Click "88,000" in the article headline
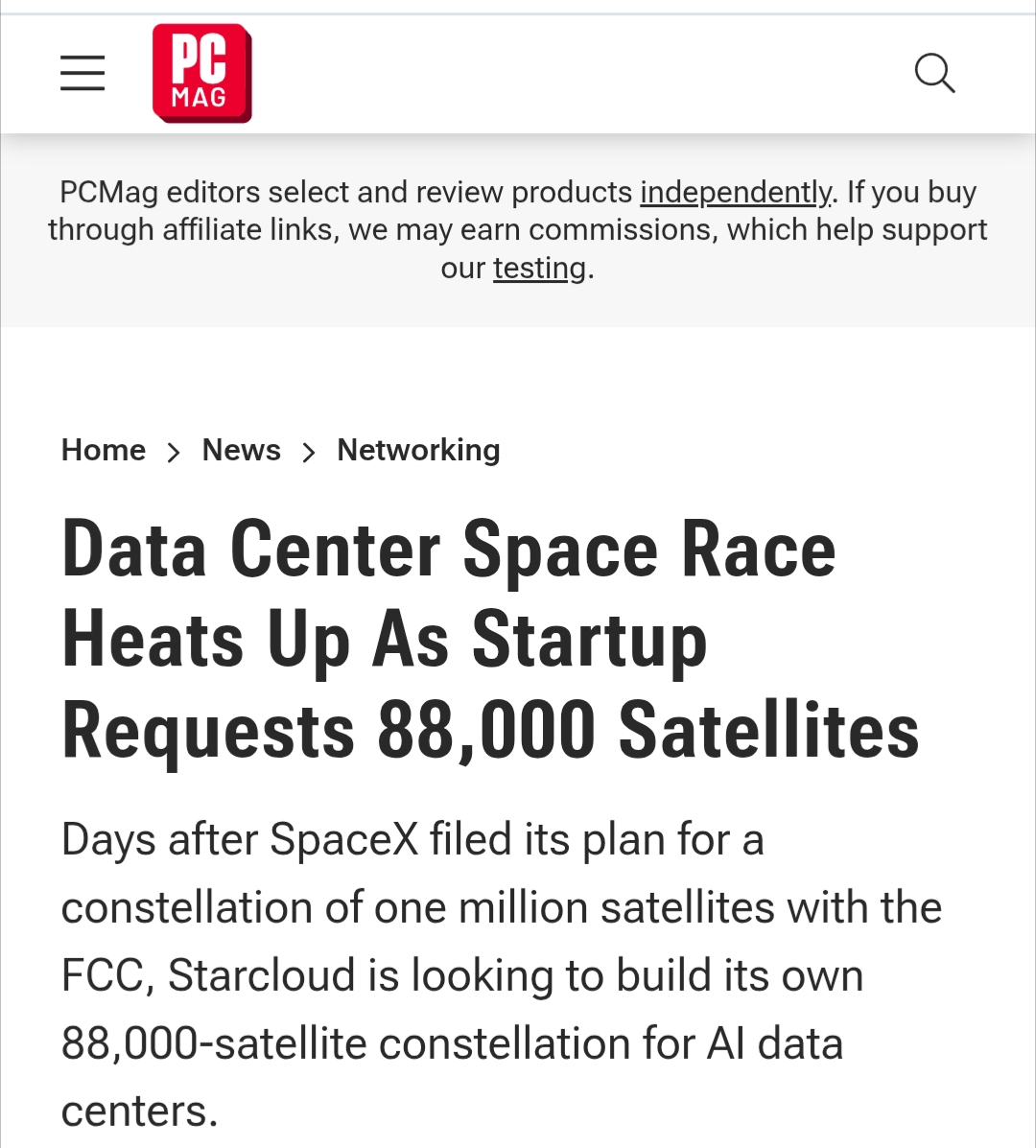The image size is (1036, 1148). click(x=485, y=731)
